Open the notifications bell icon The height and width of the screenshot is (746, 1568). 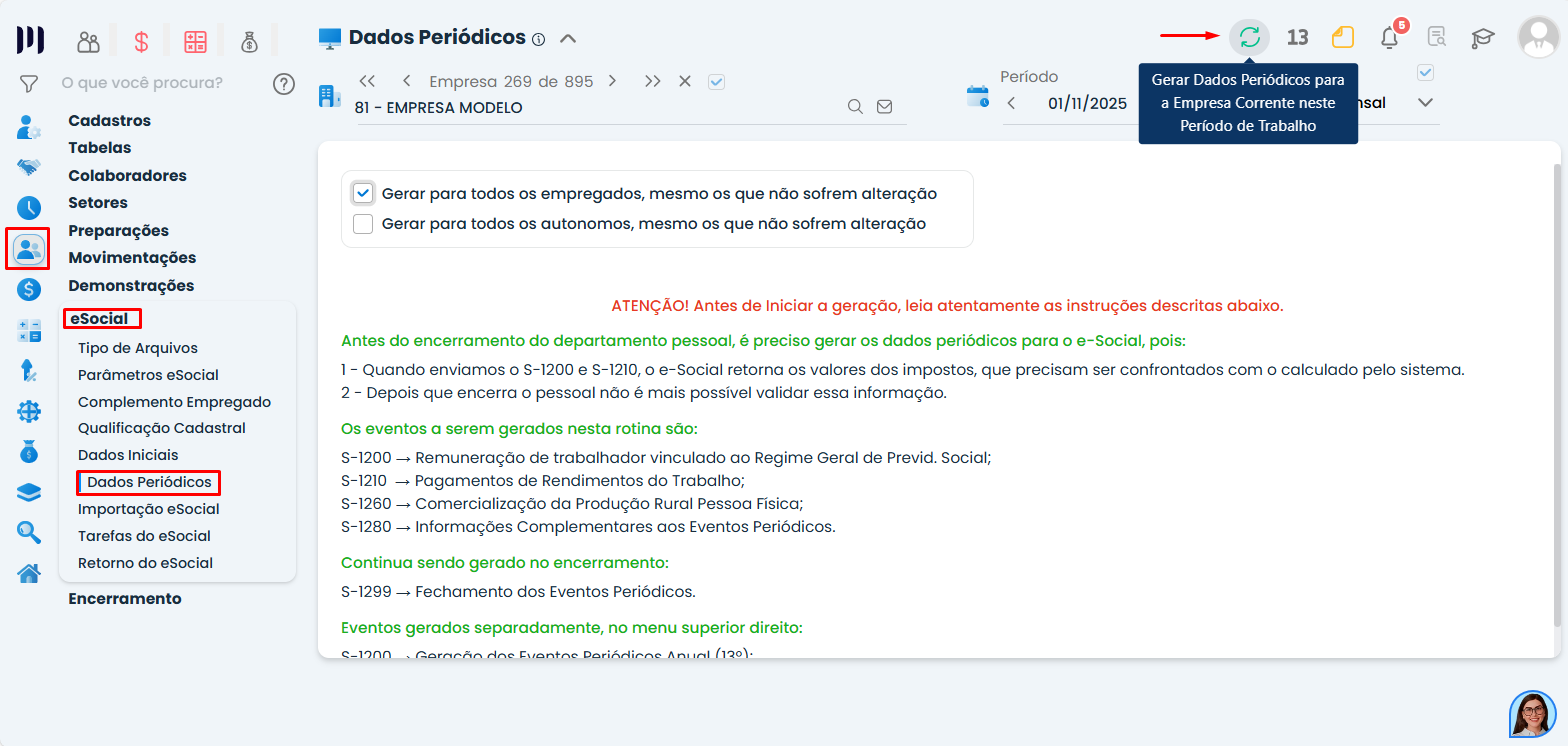point(1389,38)
